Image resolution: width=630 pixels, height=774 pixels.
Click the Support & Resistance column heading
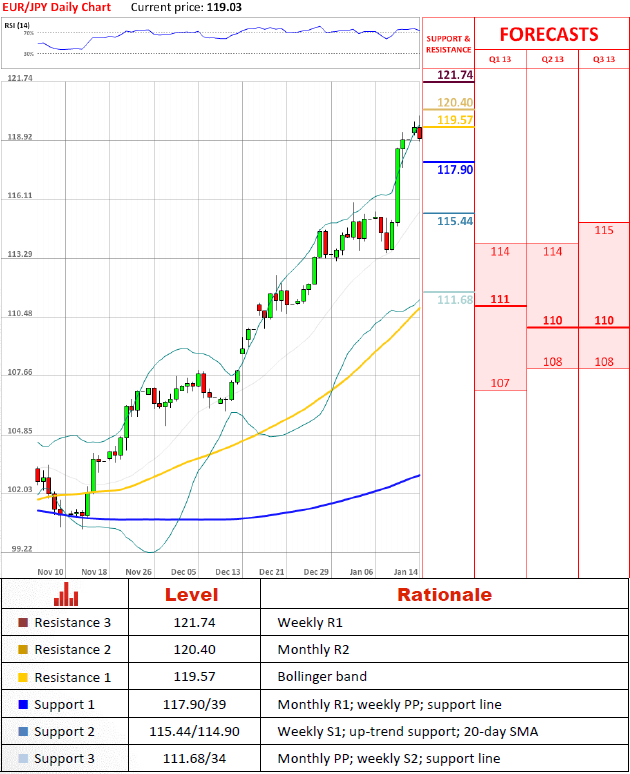(447, 44)
